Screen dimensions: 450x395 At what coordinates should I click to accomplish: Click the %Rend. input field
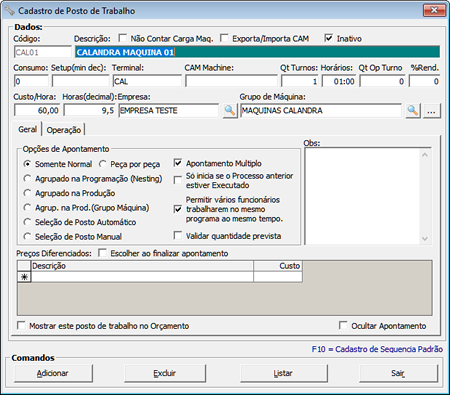tap(425, 81)
